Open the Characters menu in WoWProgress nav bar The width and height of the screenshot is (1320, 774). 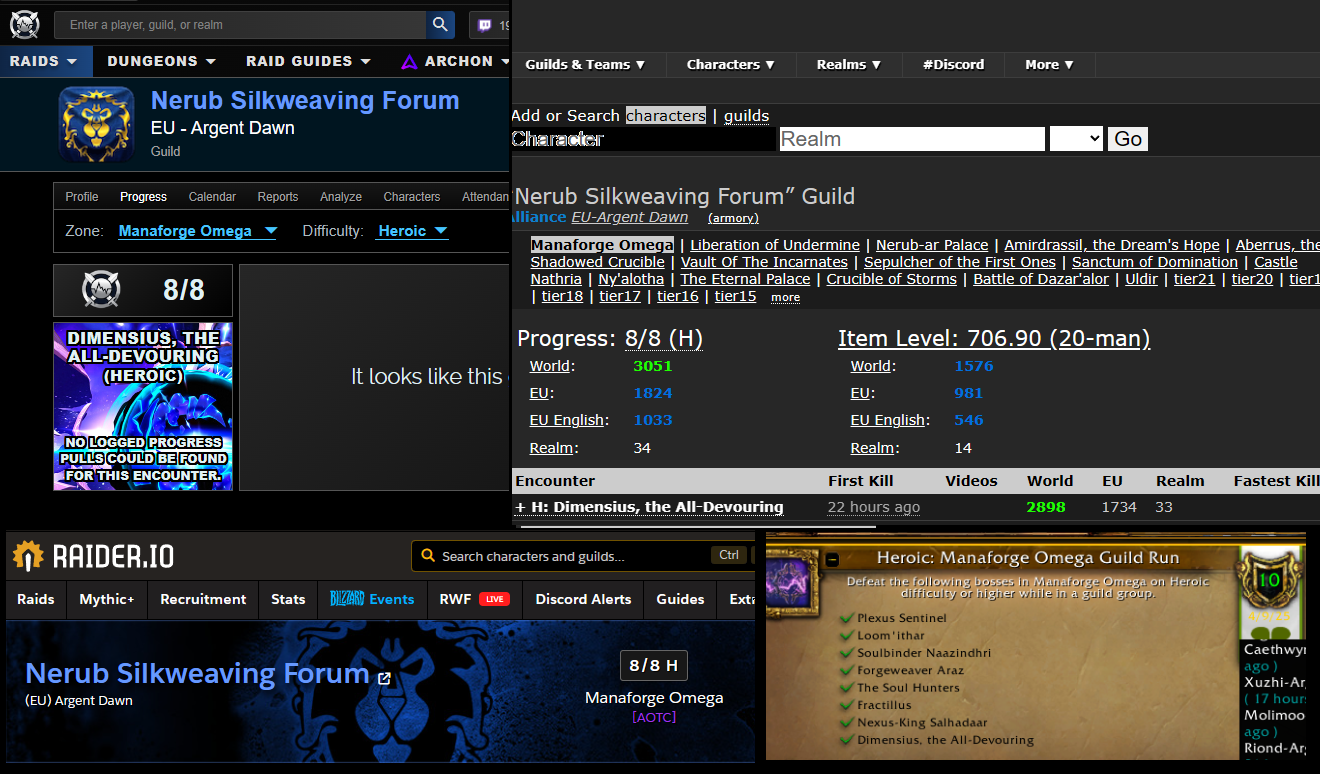click(x=731, y=64)
